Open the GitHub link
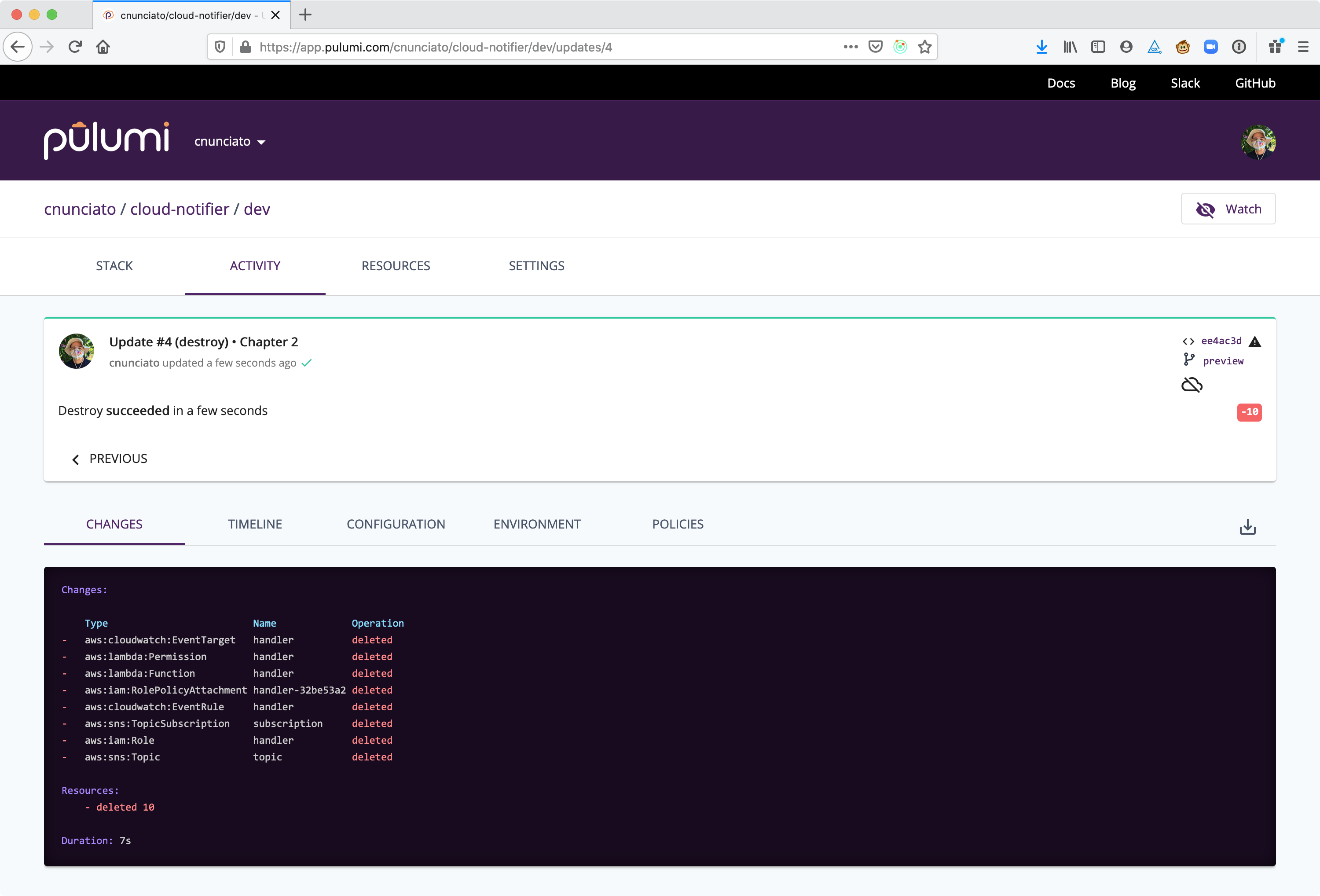1320x896 pixels. (1255, 83)
